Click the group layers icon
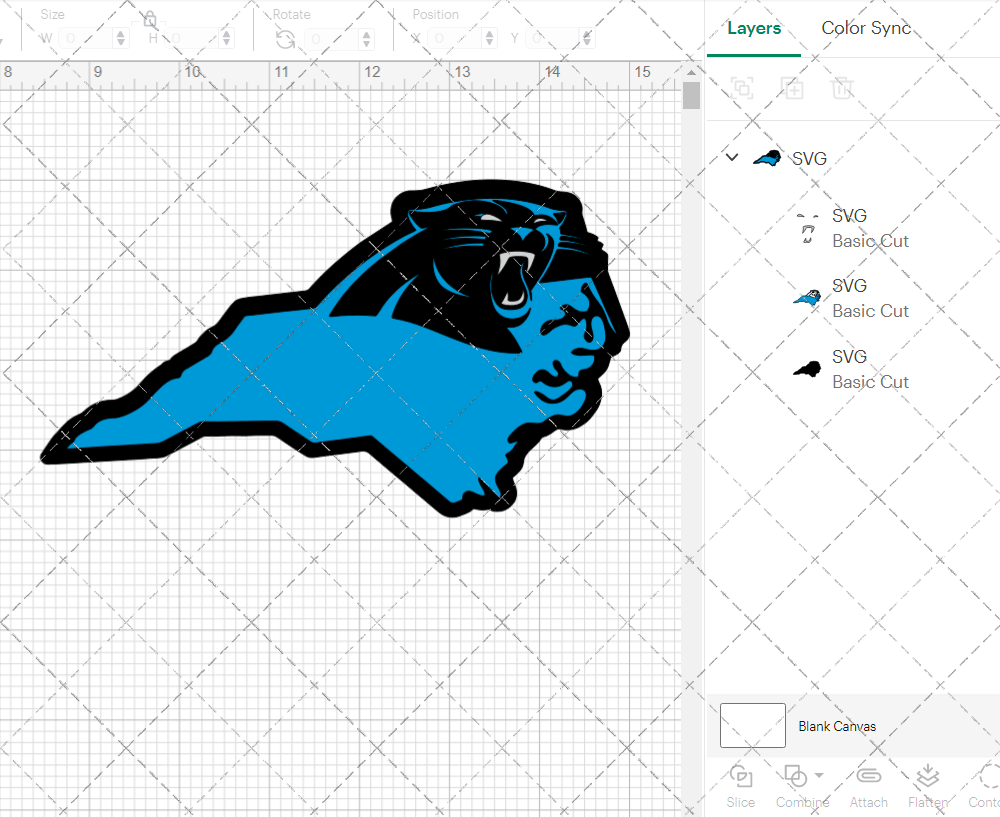Image resolution: width=1000 pixels, height=817 pixels. click(742, 88)
